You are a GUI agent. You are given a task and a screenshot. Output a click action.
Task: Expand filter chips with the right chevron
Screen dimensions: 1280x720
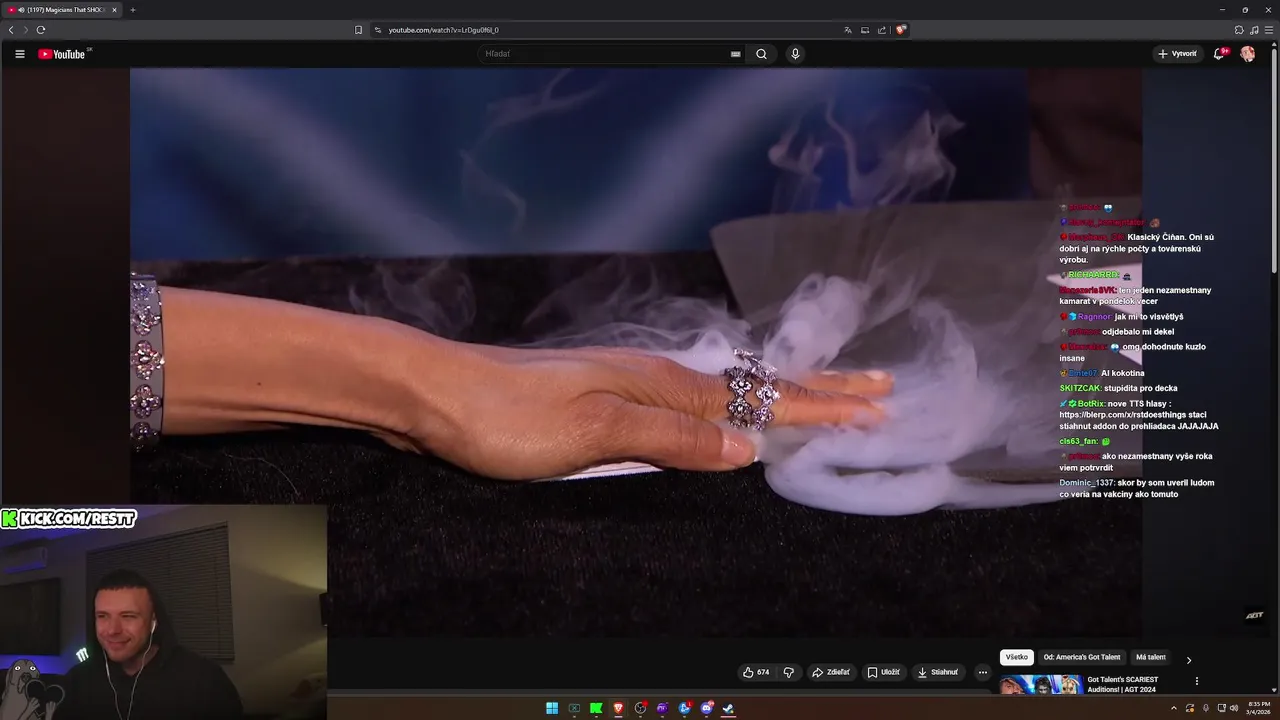[1188, 660]
